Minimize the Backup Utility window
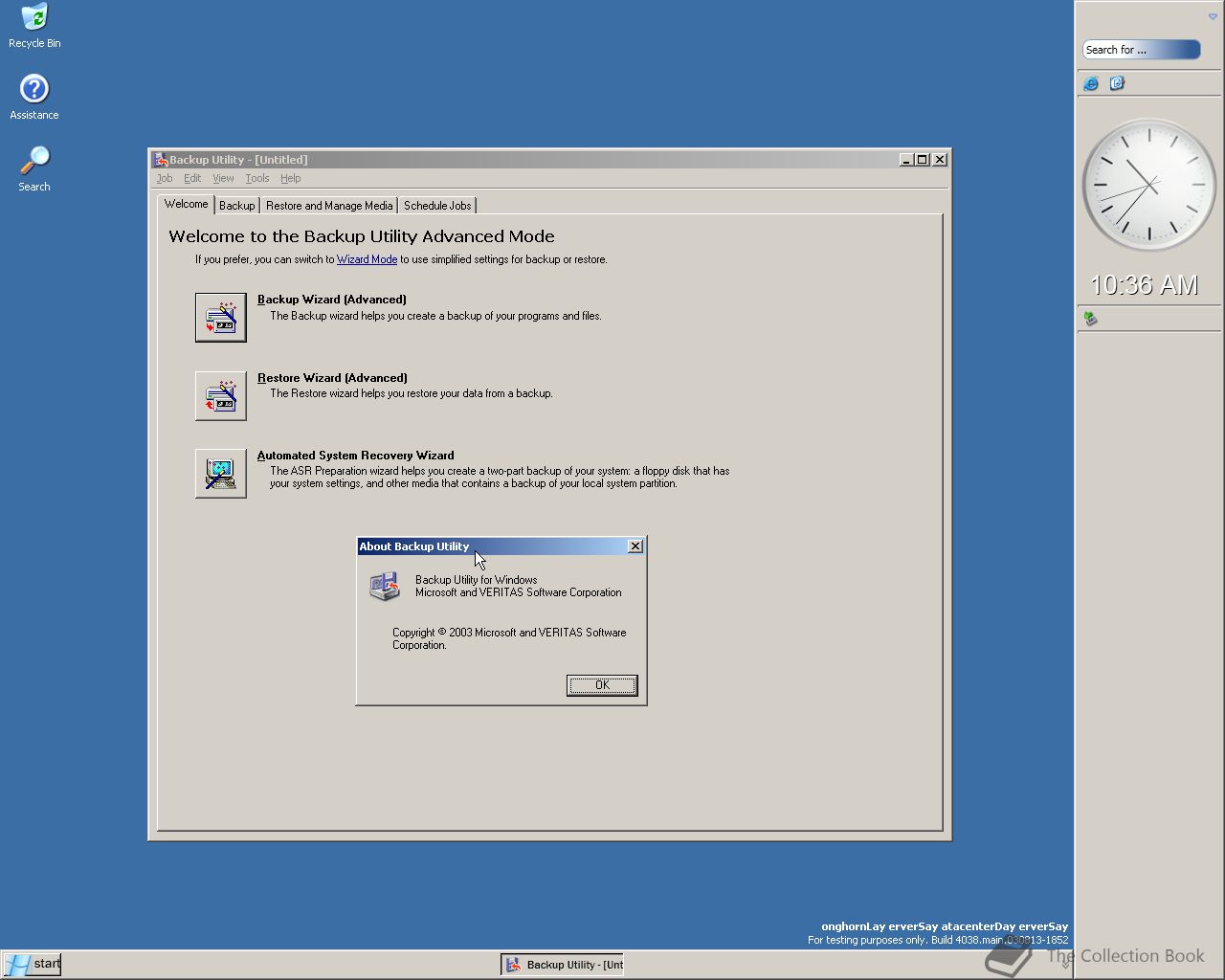 pyautogui.click(x=906, y=160)
